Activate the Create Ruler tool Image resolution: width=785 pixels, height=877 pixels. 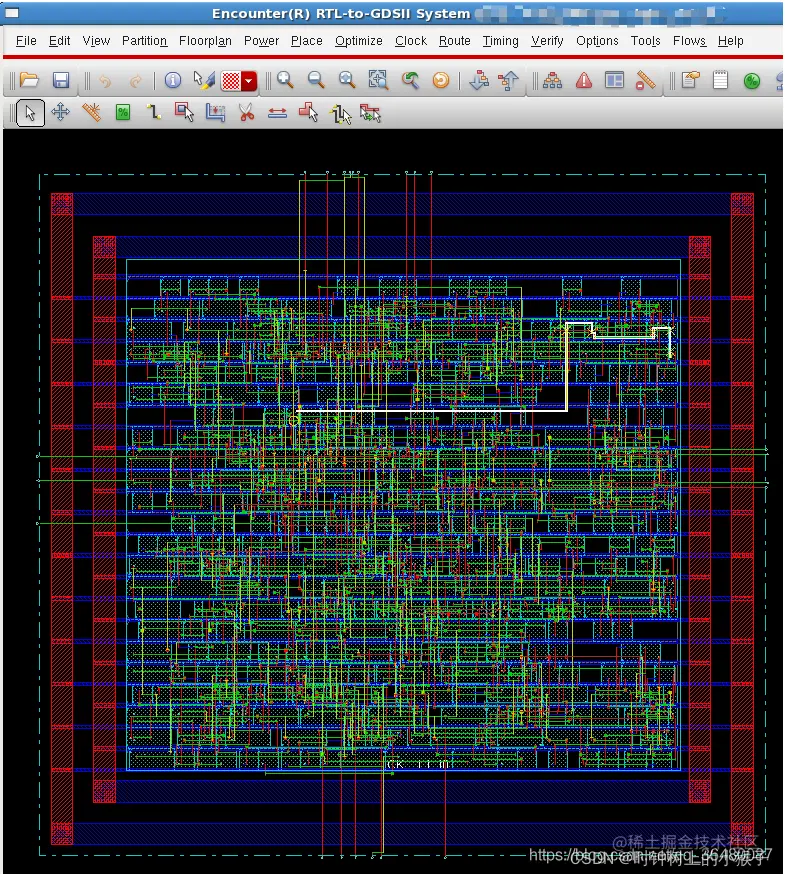92,112
